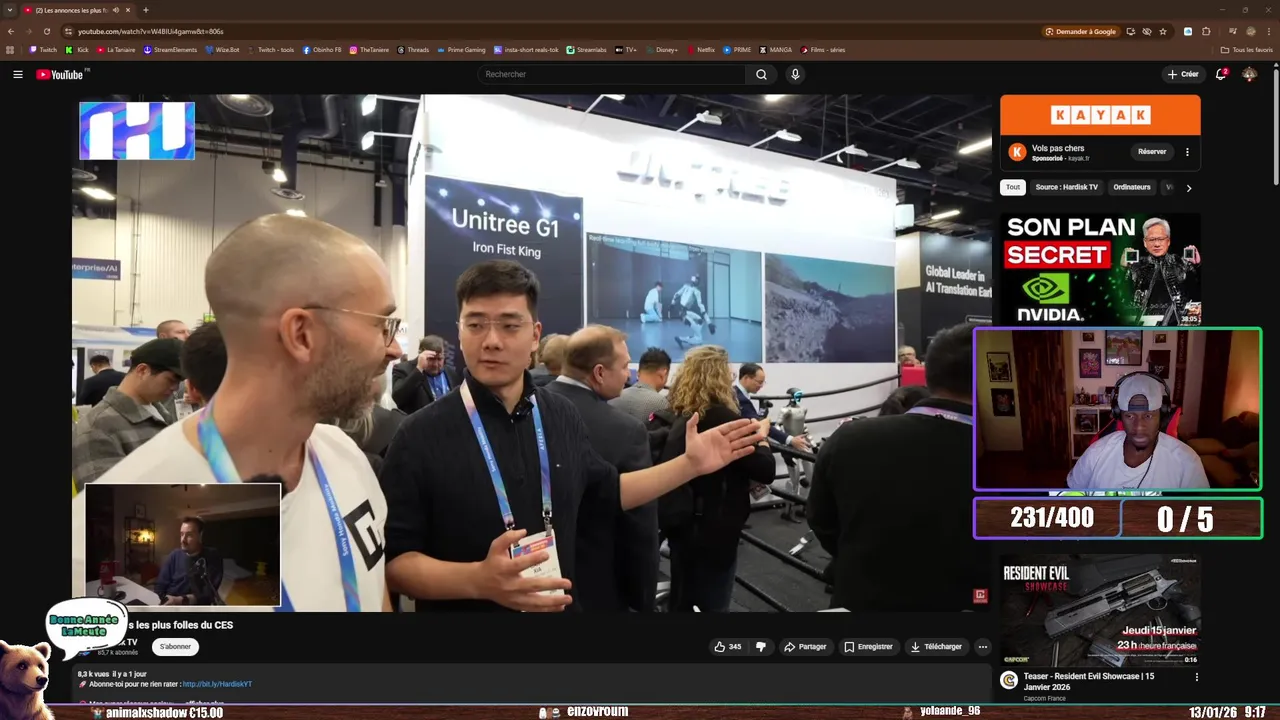Select the Source : Hardisk TV chip
Viewport: 1280px width, 720px height.
coord(1066,187)
